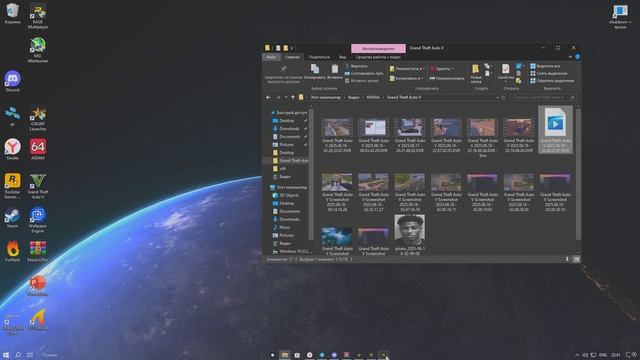
Task: Open the recent locations dropdown arrow
Action: point(286,98)
